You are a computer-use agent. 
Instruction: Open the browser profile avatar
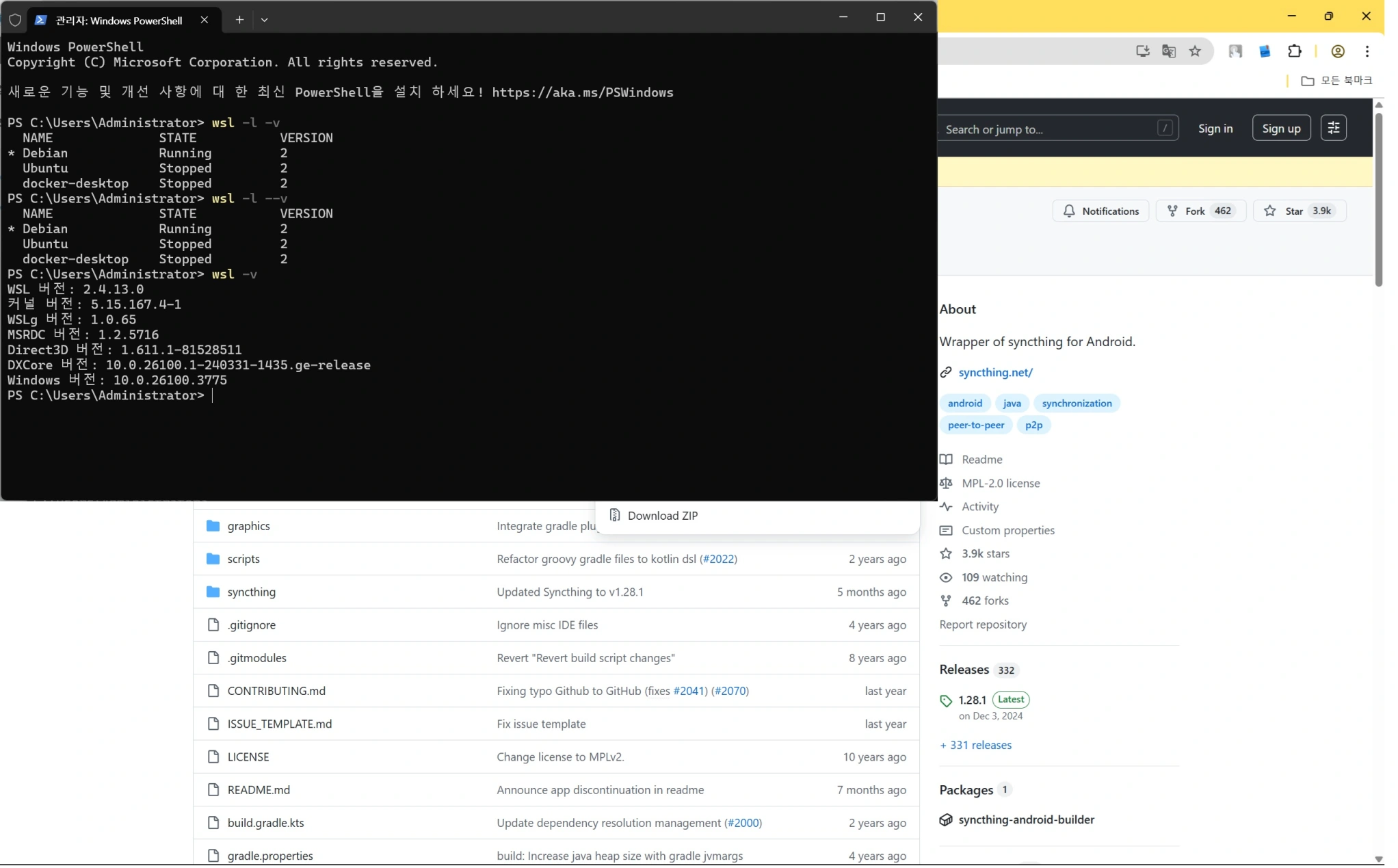pyautogui.click(x=1338, y=51)
